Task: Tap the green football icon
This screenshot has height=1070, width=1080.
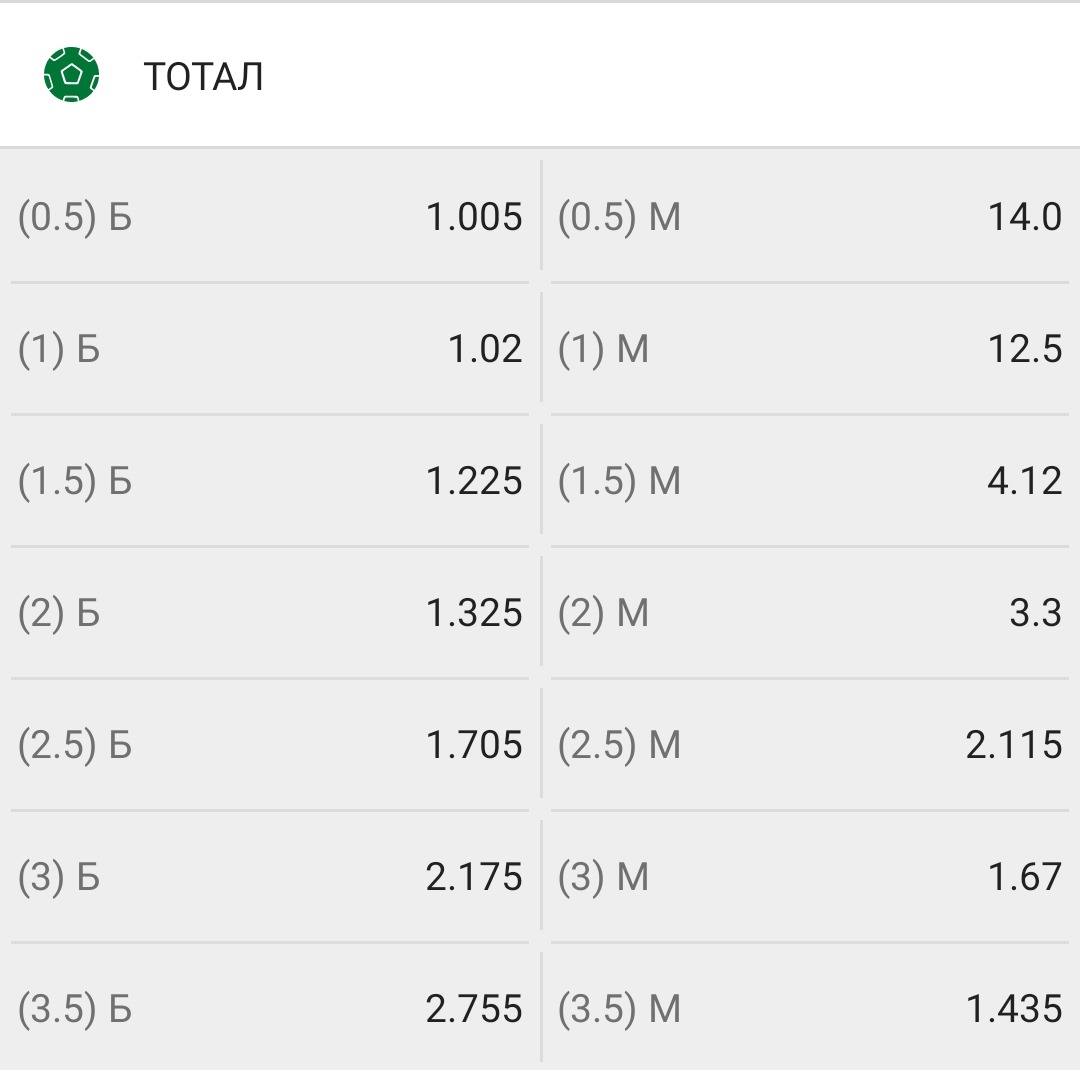Action: [x=71, y=74]
